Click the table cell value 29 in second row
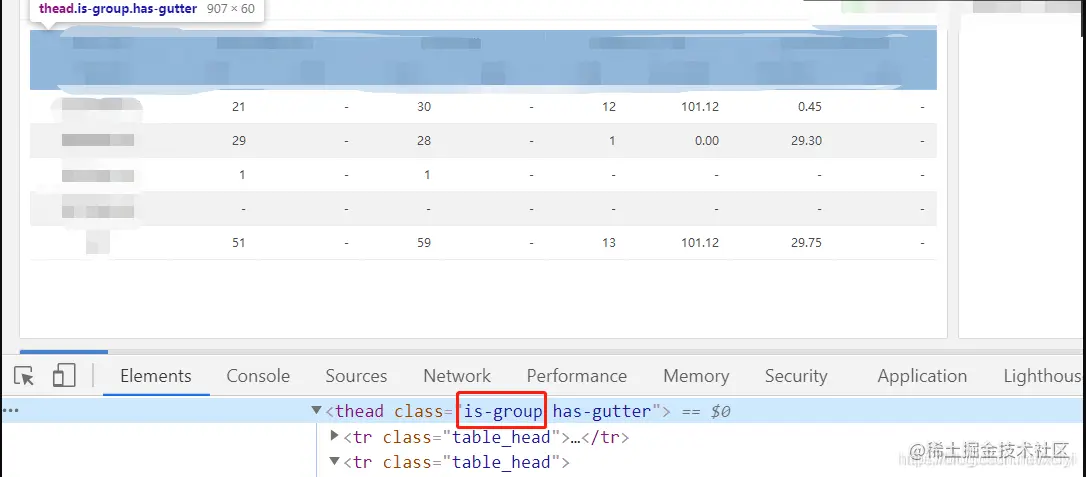Screen dimensions: 1086x477 [239, 141]
